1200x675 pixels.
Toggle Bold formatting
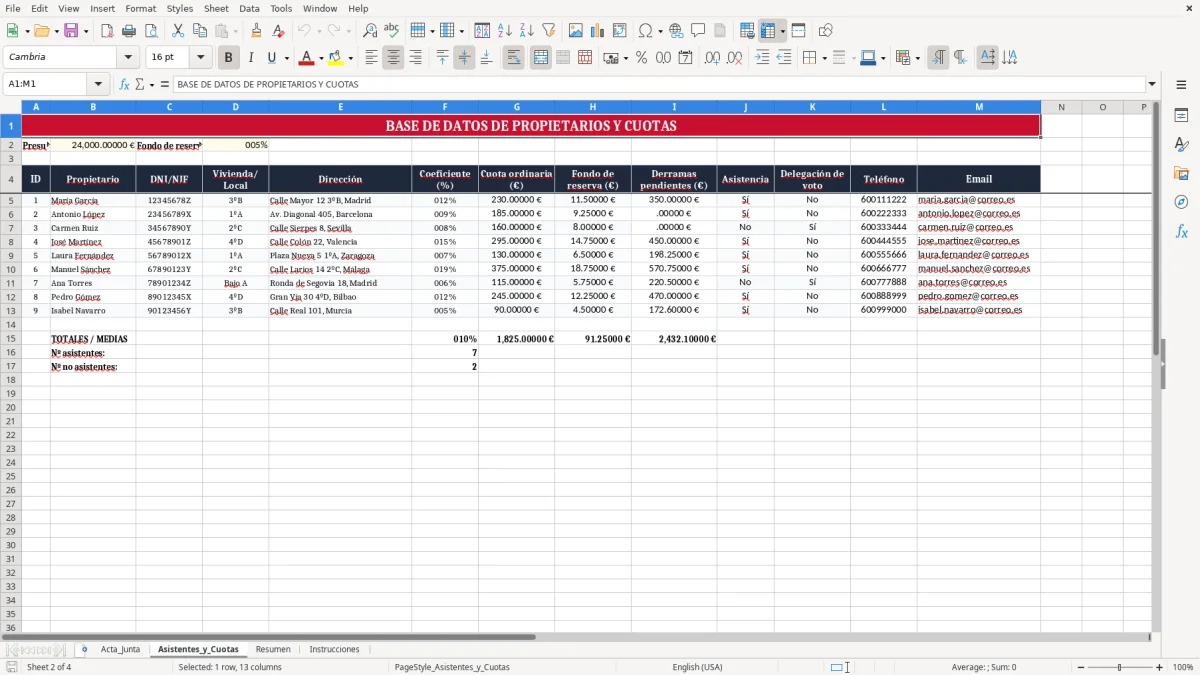pyautogui.click(x=229, y=58)
